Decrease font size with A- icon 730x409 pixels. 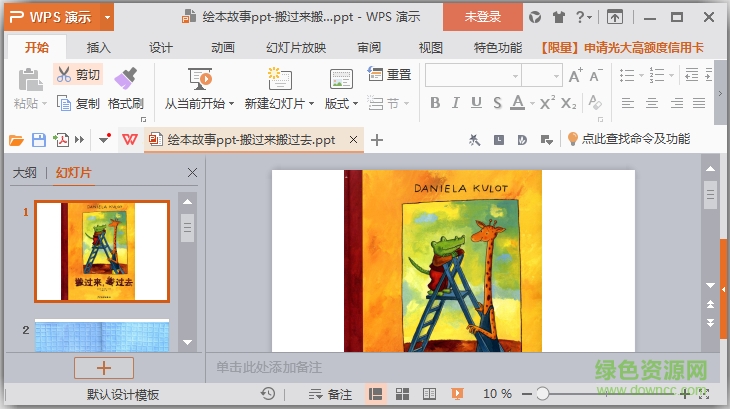pos(595,75)
